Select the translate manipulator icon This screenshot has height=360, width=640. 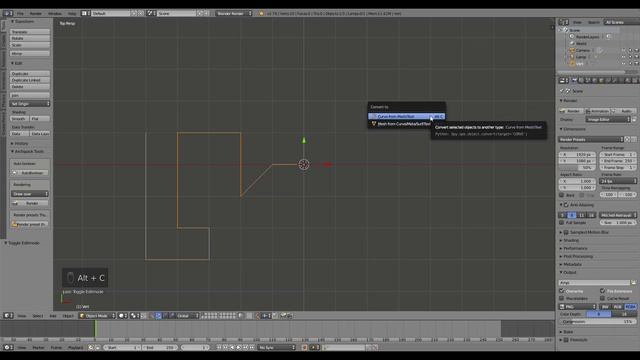click(x=159, y=316)
